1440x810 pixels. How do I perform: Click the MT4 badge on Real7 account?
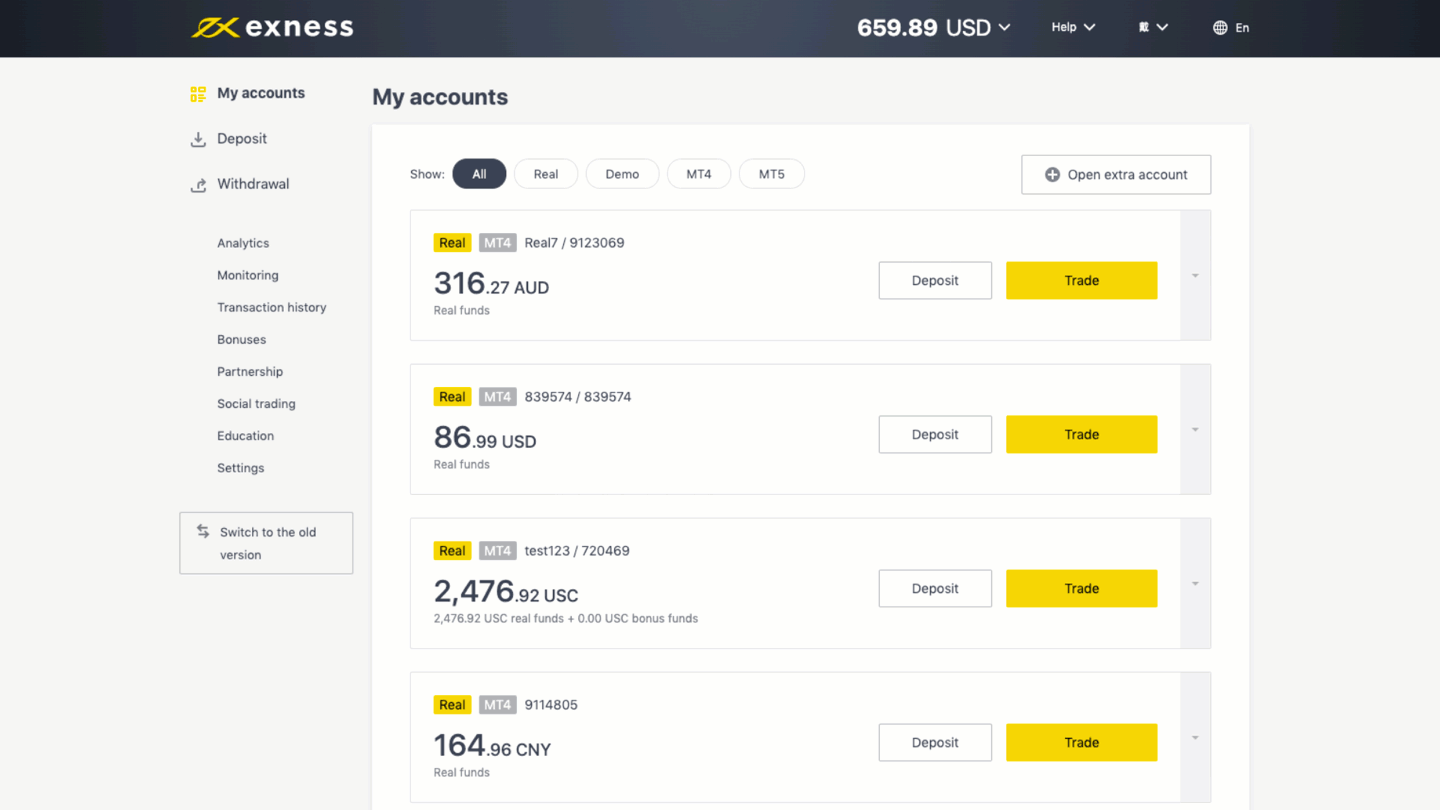coord(497,242)
